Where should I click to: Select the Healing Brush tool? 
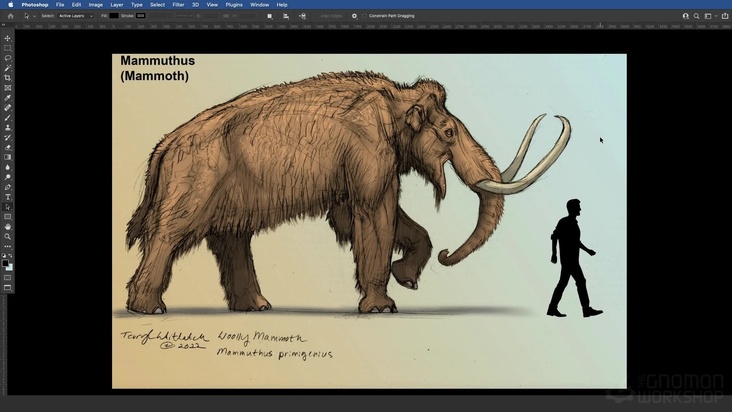pyautogui.click(x=7, y=108)
